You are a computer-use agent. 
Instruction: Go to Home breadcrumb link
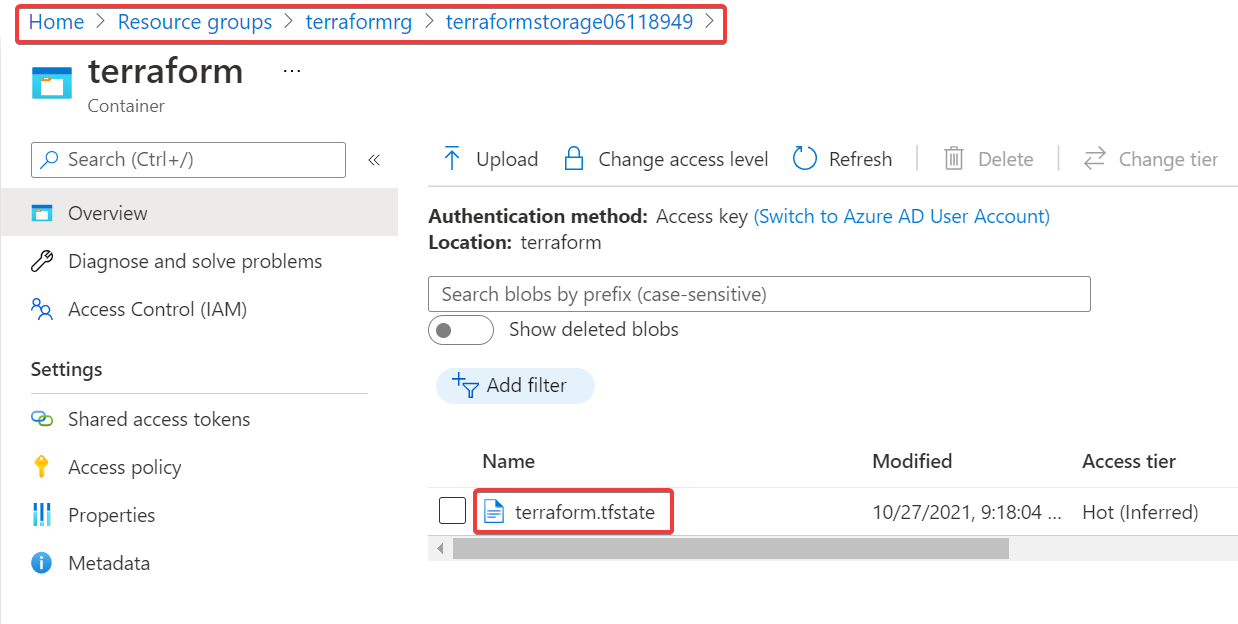(x=56, y=22)
